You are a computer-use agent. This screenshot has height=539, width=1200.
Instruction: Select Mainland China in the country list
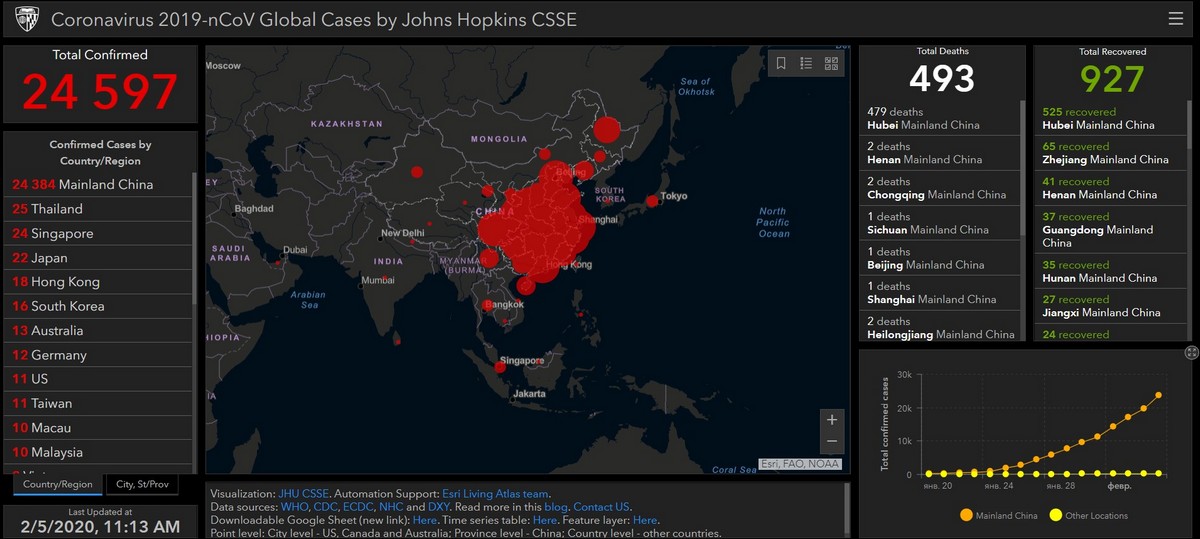(x=99, y=184)
